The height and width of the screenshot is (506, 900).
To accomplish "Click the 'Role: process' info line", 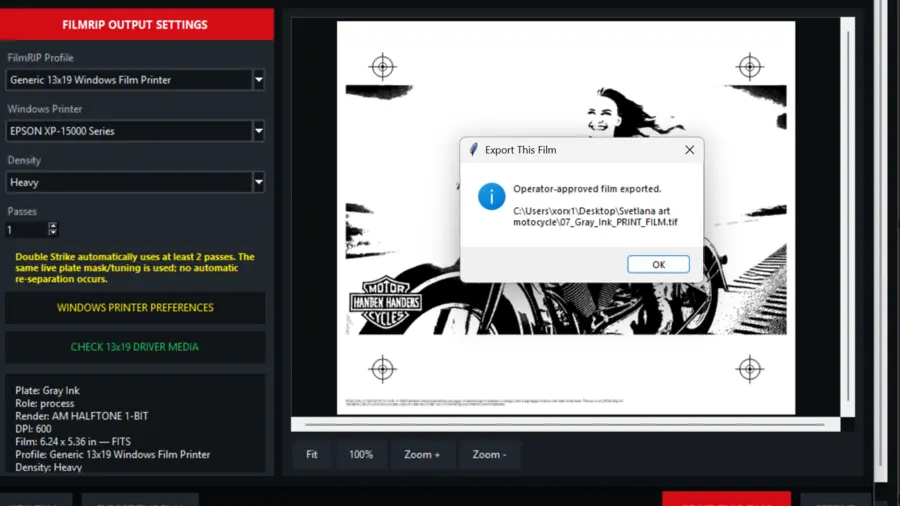I will [x=45, y=403].
